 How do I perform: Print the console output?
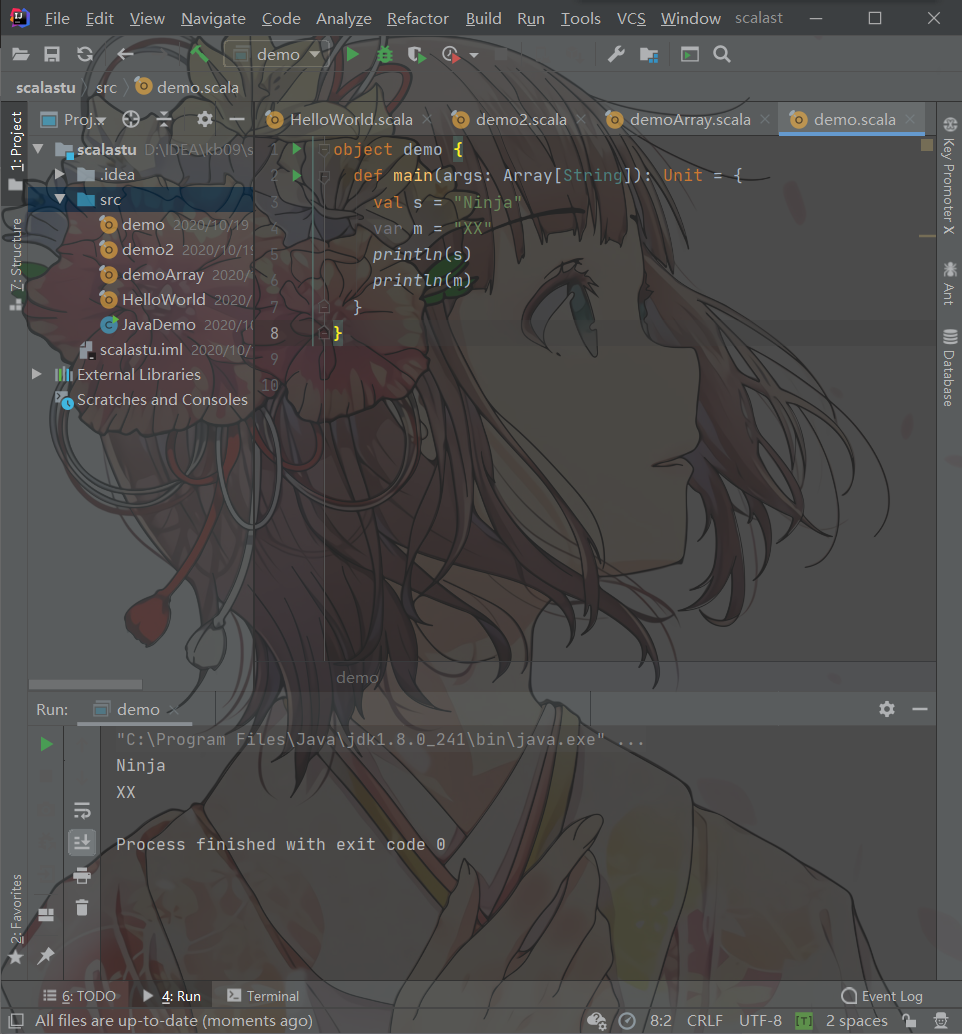(82, 875)
